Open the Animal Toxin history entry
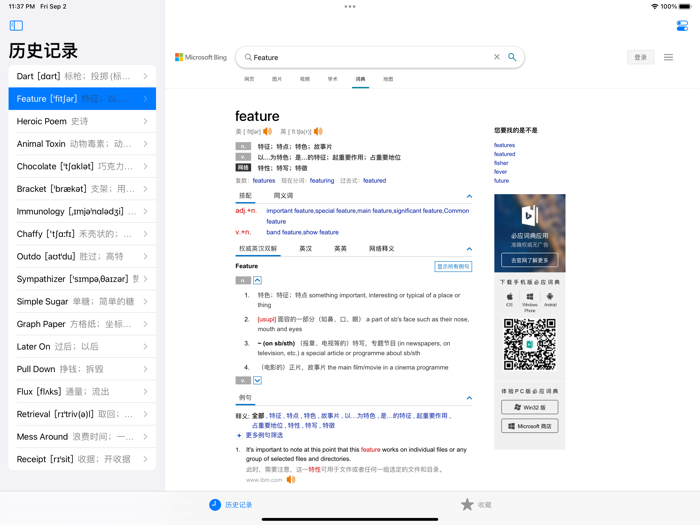This screenshot has width=700, height=525. click(82, 144)
